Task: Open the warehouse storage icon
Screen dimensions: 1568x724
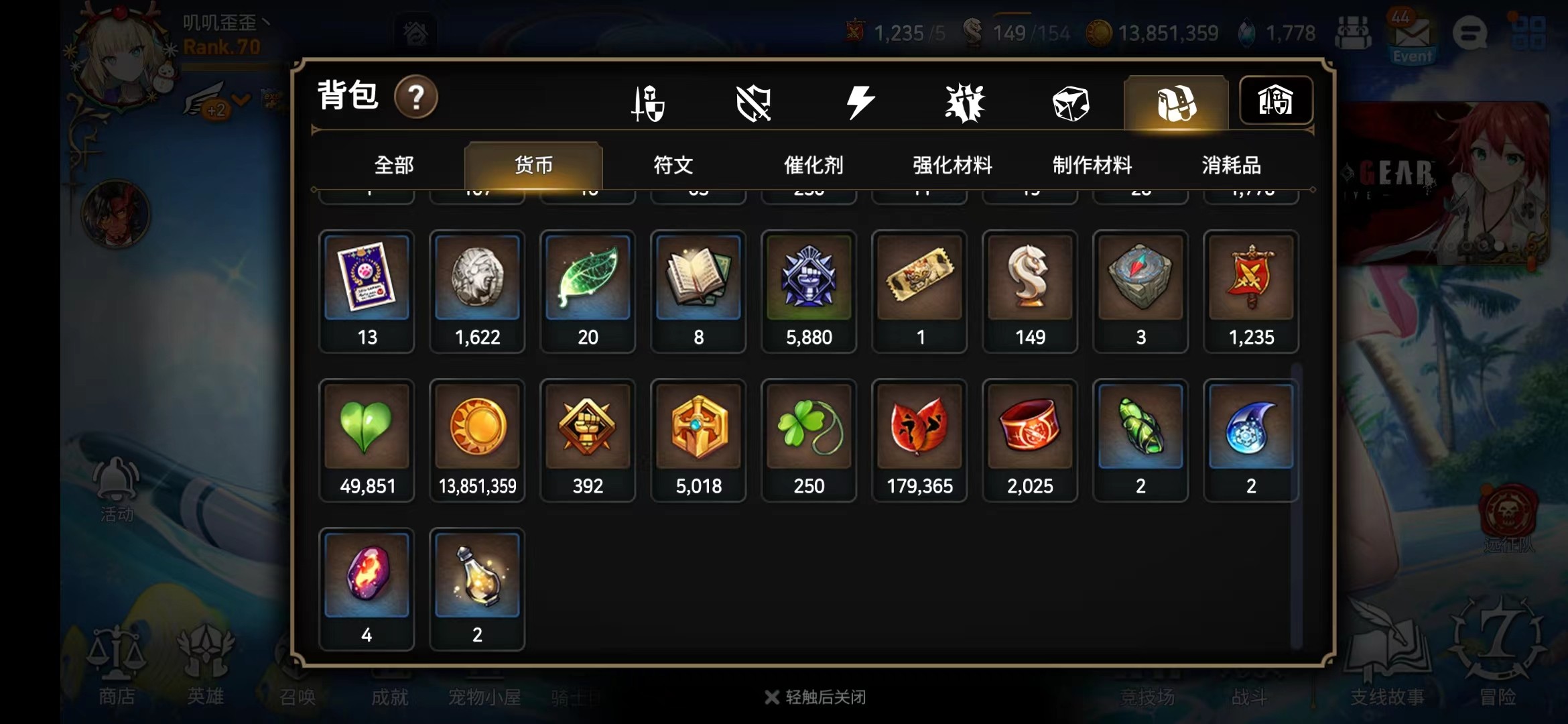Action: pos(1275,101)
